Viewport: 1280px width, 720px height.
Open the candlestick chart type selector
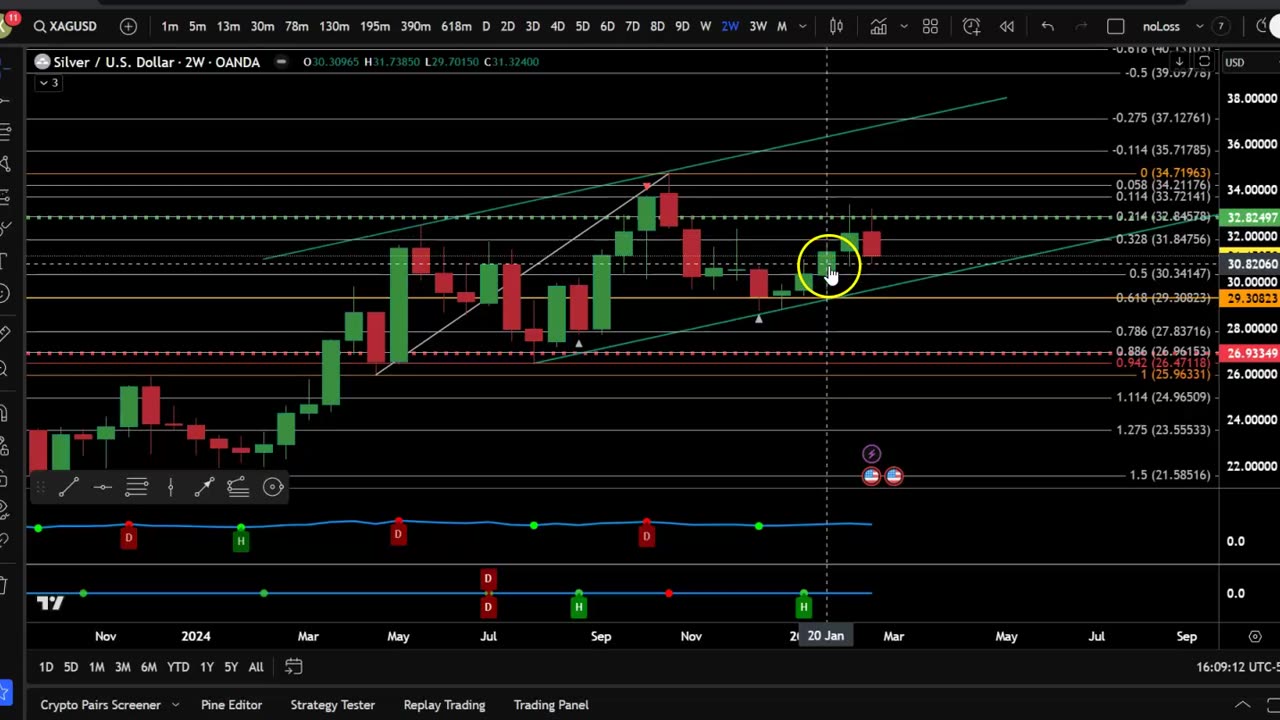(x=836, y=26)
